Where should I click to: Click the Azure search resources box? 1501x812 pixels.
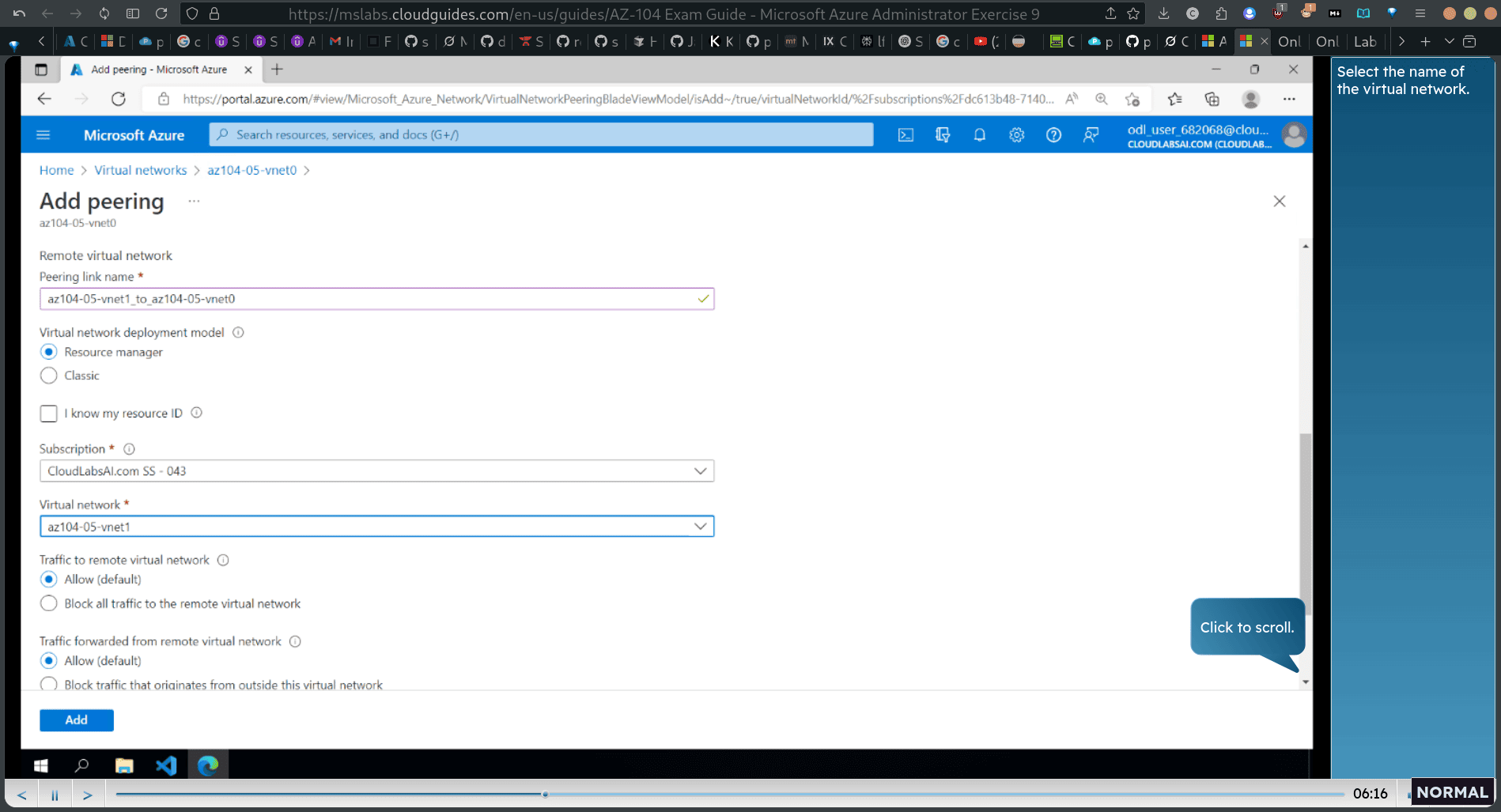point(541,135)
